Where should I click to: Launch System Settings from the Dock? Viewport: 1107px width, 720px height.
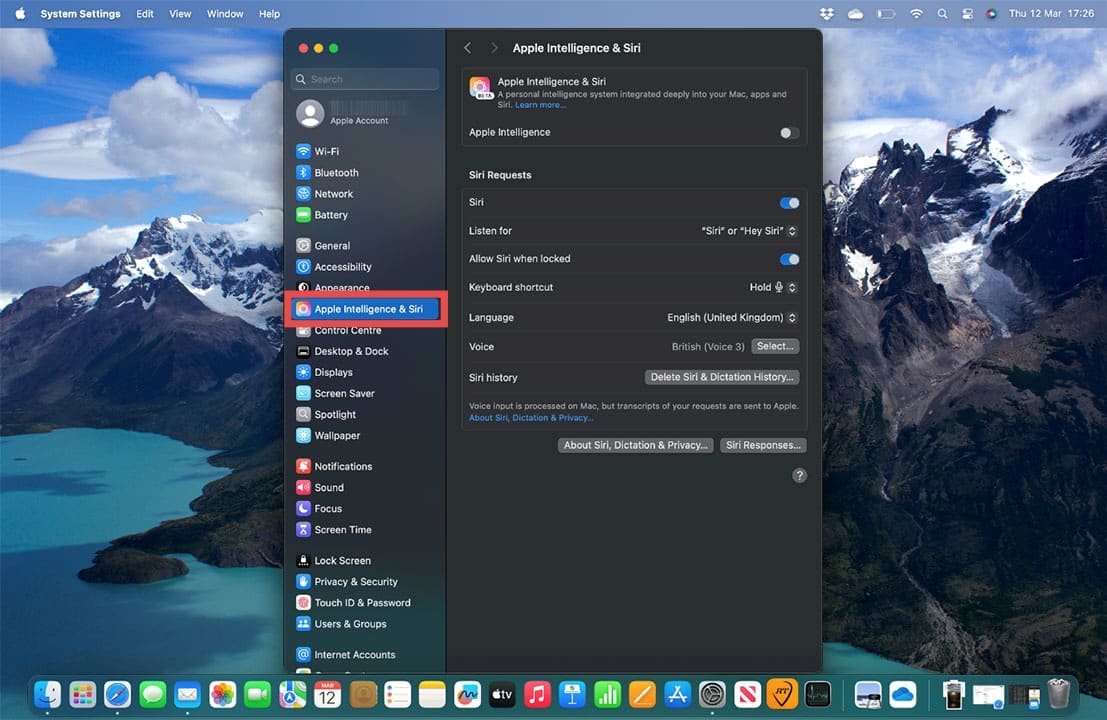click(x=712, y=695)
